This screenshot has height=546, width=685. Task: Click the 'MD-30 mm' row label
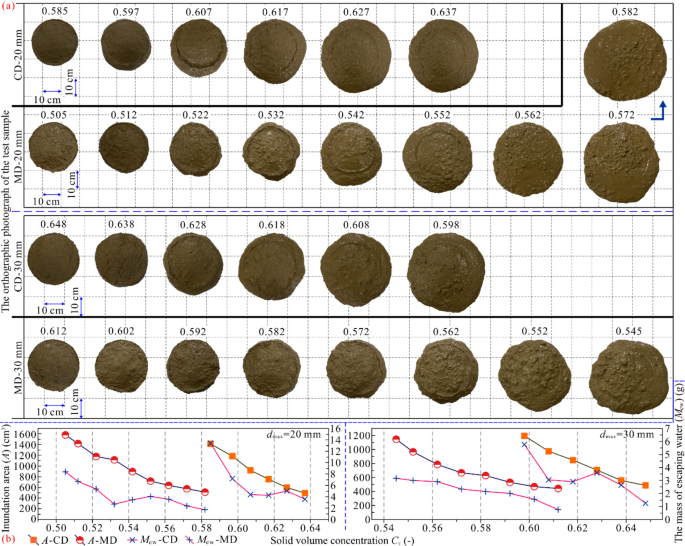pyautogui.click(x=18, y=369)
